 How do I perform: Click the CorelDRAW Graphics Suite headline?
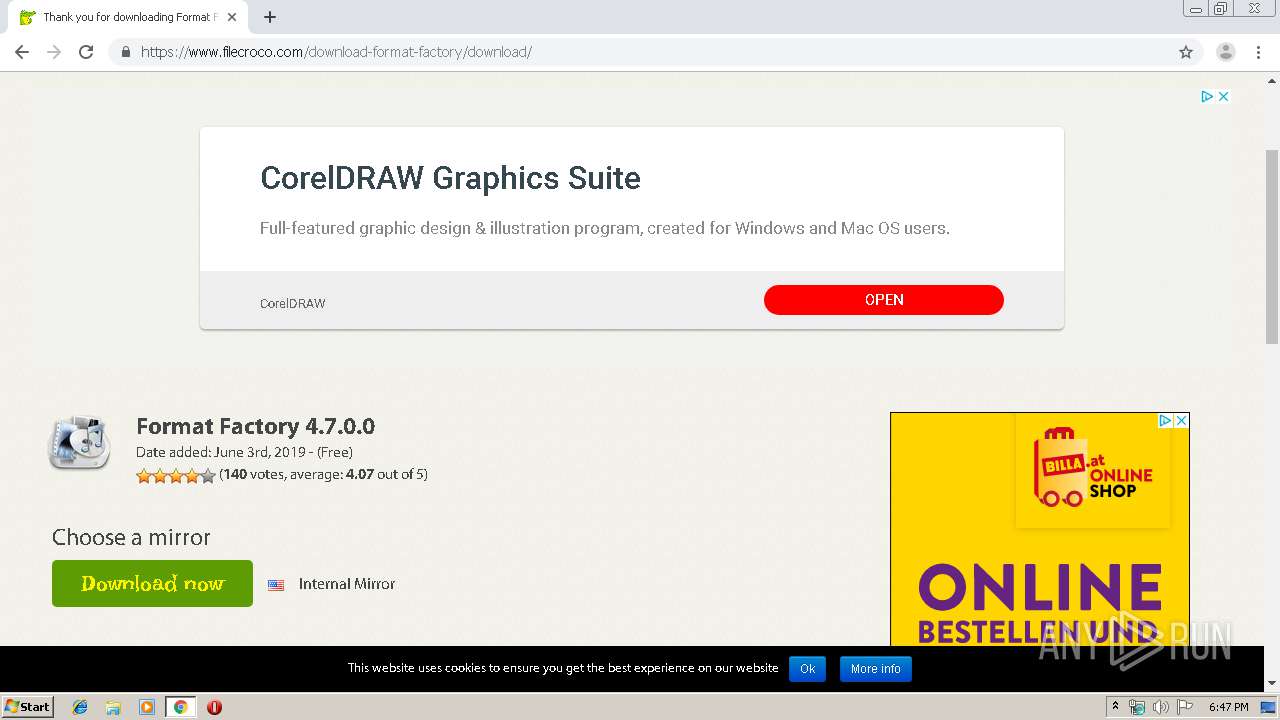coord(450,178)
